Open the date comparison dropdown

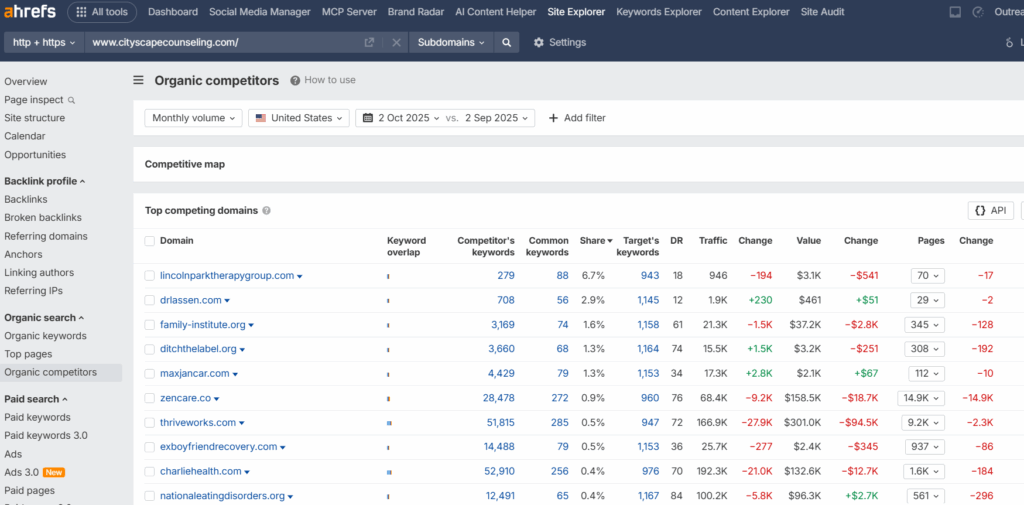(445, 118)
